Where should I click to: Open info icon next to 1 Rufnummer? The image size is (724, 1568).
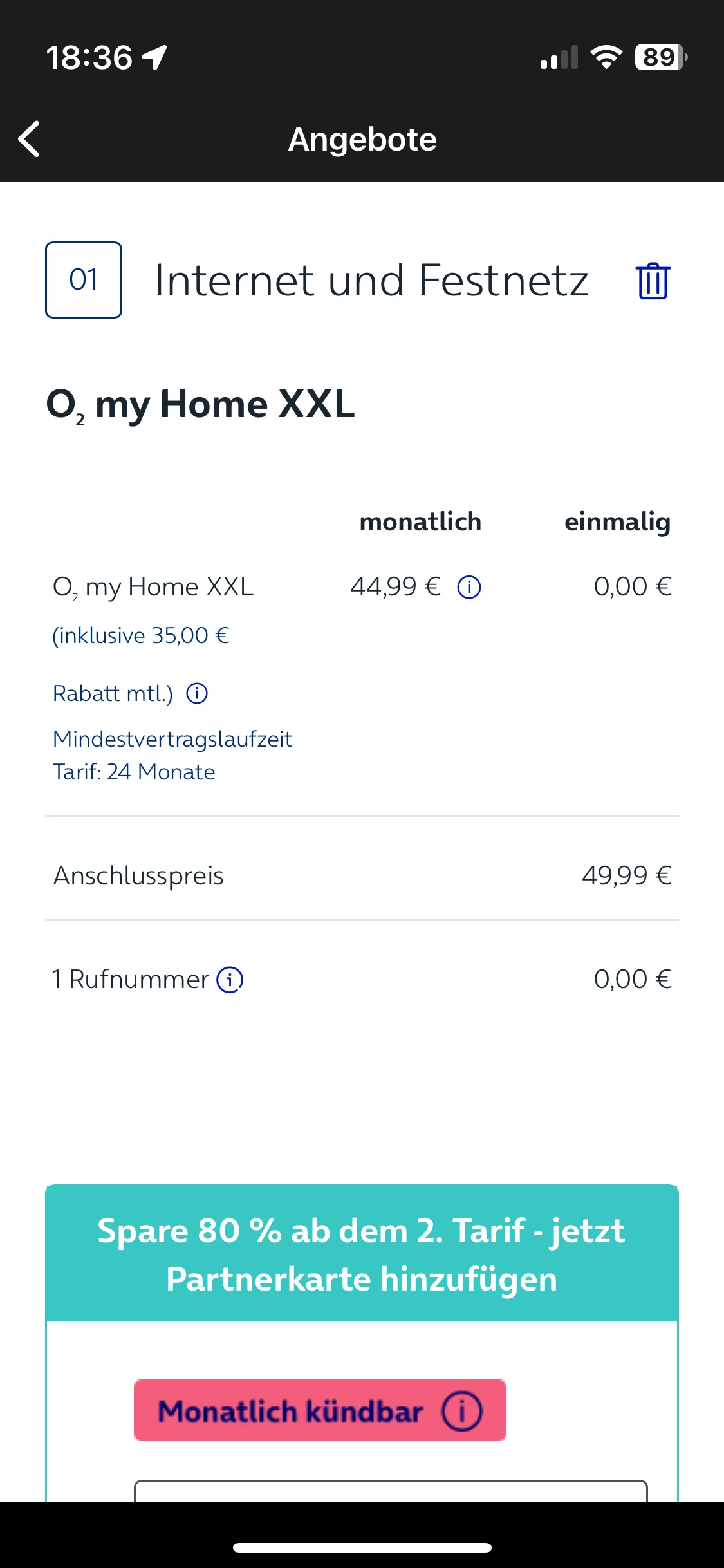230,980
